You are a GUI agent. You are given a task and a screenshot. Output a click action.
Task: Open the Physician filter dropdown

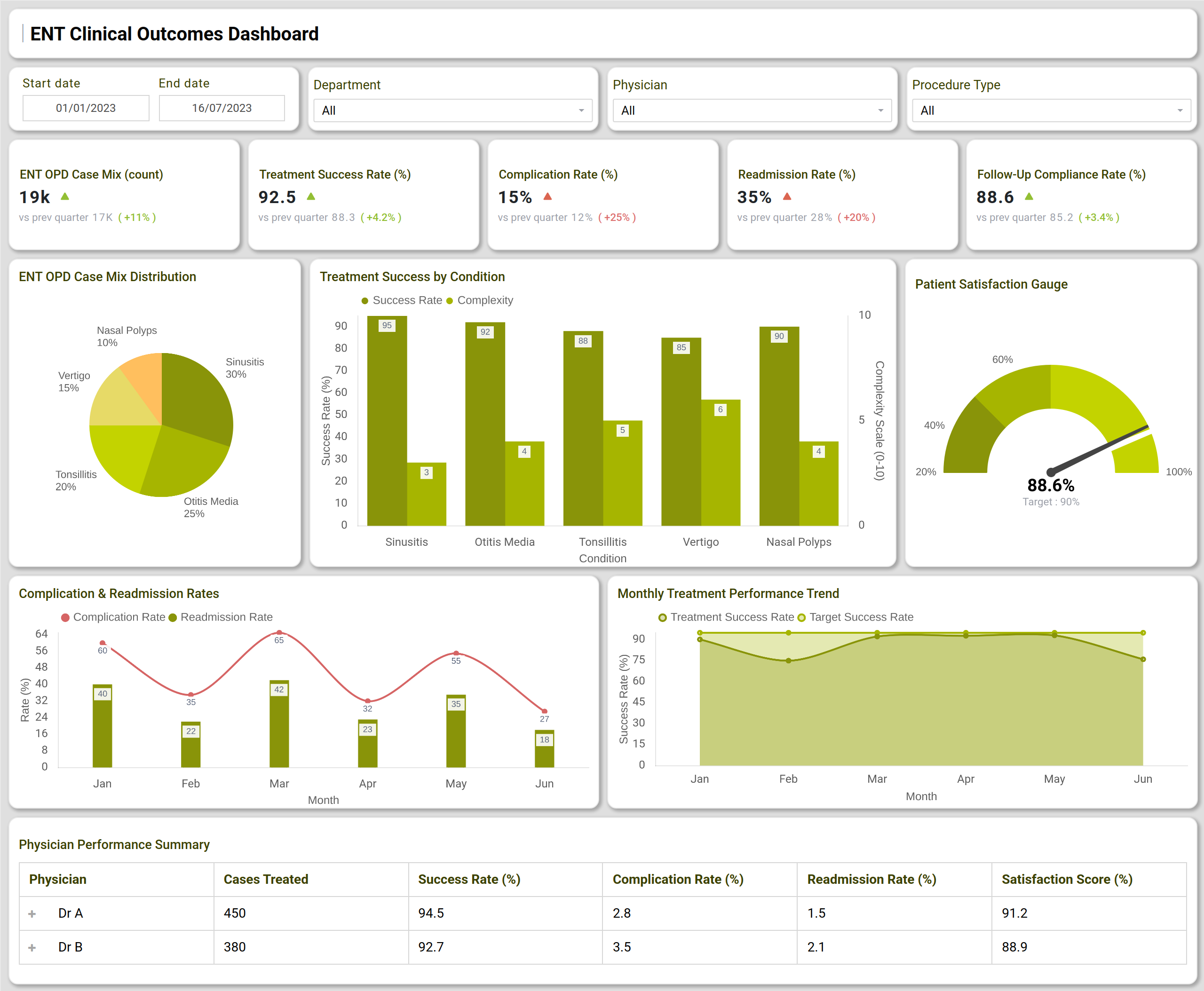(x=752, y=111)
